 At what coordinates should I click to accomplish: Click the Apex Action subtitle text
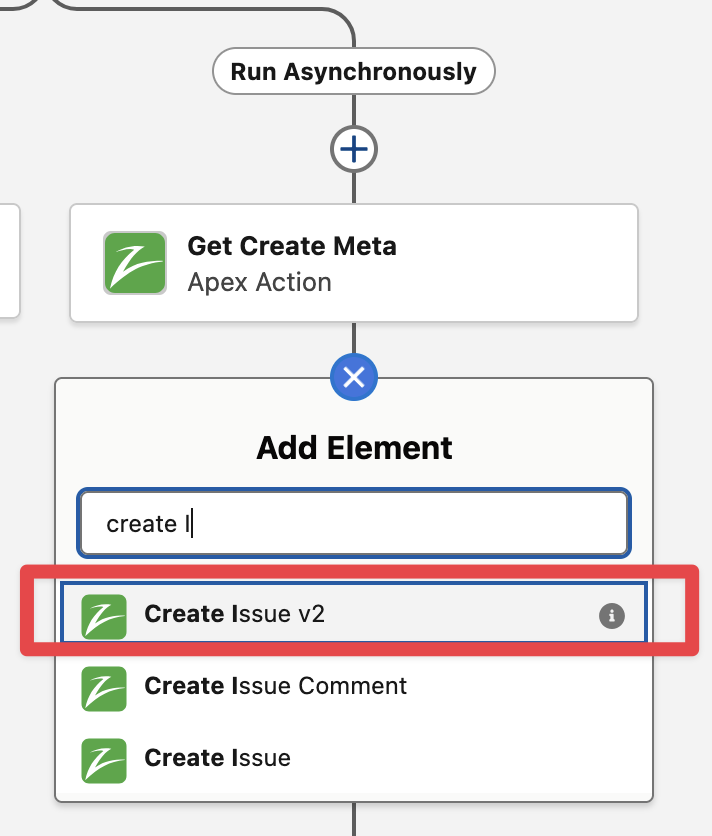[x=259, y=283]
